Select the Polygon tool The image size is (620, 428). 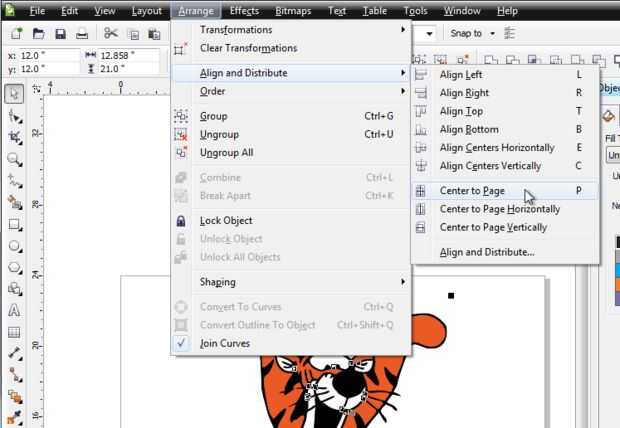click(x=15, y=268)
